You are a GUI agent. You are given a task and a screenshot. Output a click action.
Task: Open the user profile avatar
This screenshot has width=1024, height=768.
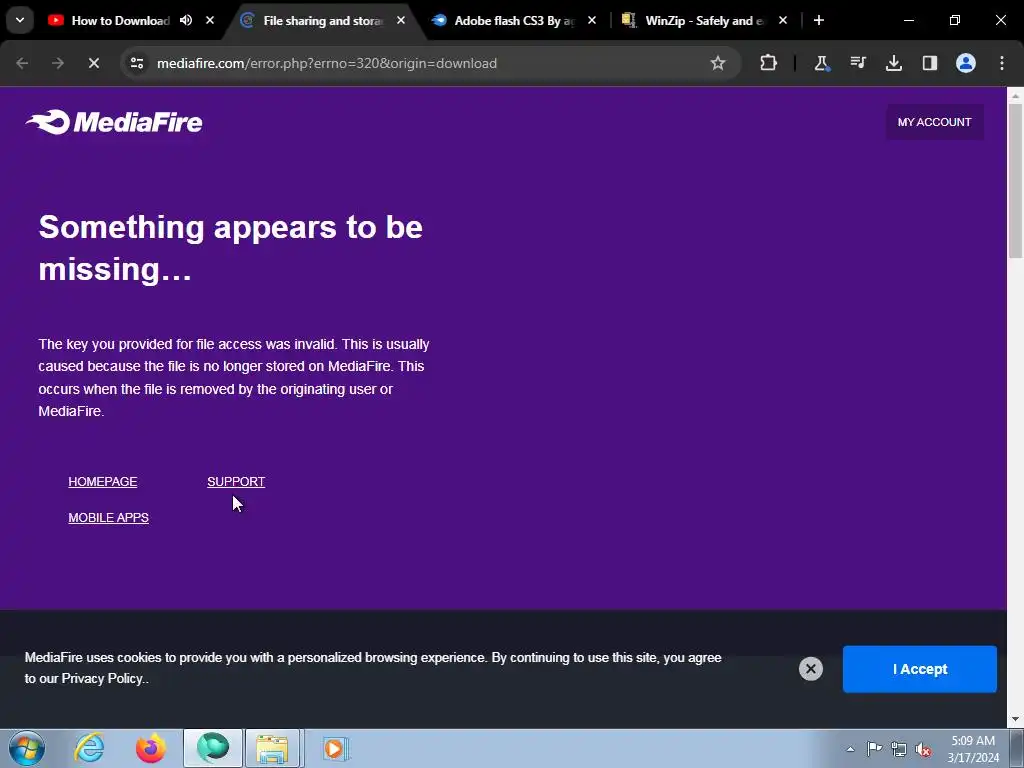(x=966, y=63)
